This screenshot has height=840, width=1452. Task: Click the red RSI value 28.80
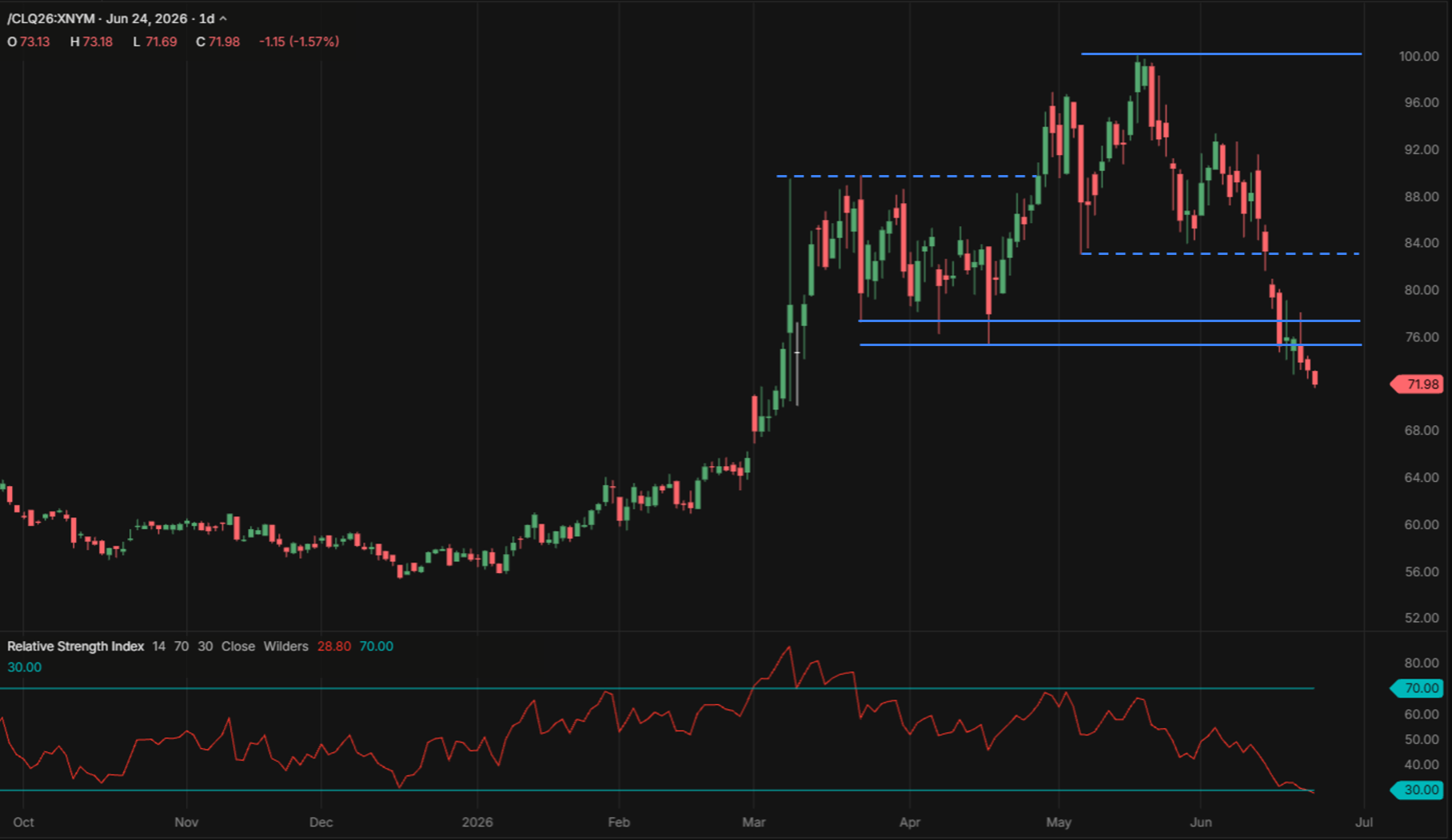coord(334,647)
